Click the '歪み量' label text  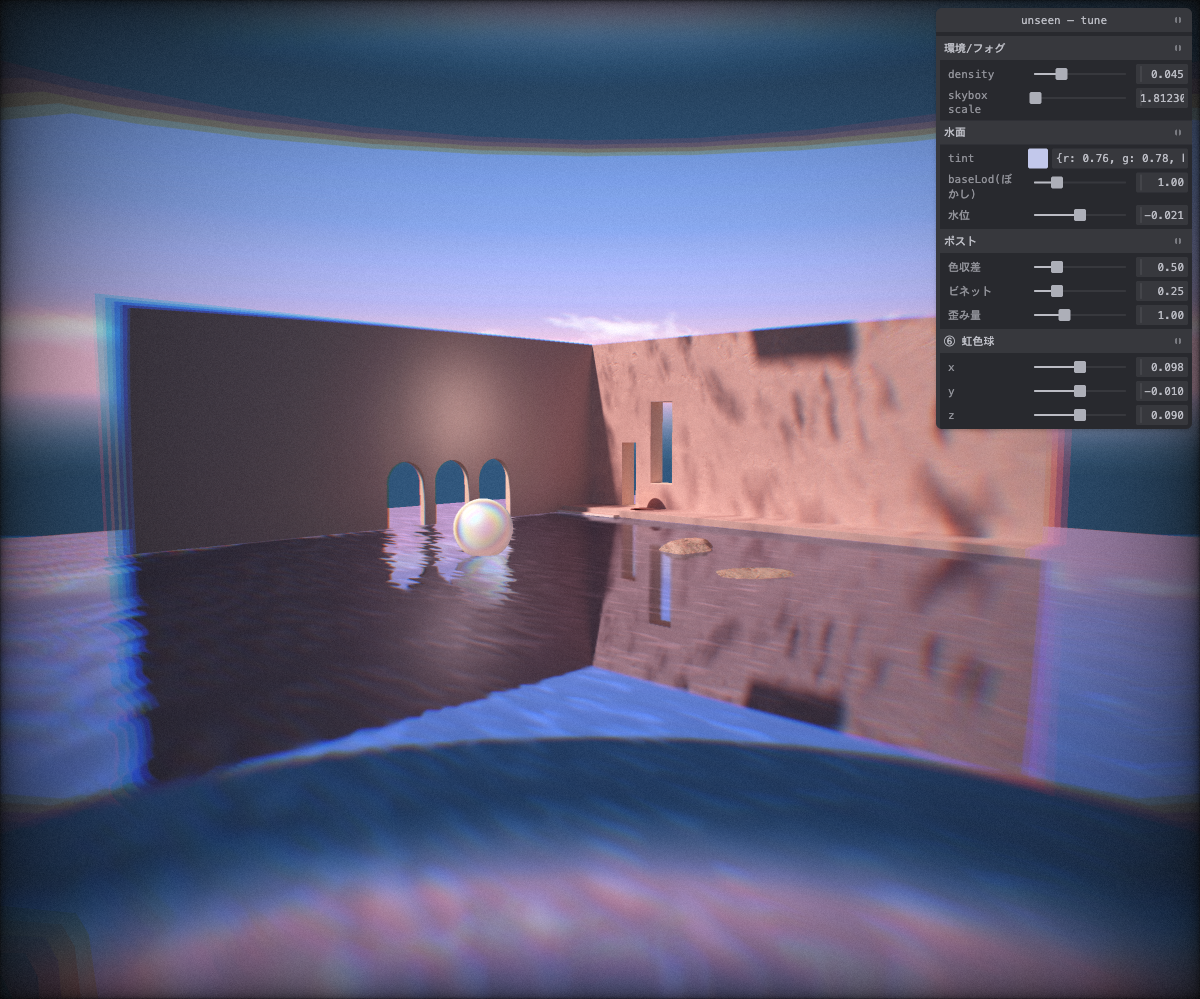tap(965, 315)
